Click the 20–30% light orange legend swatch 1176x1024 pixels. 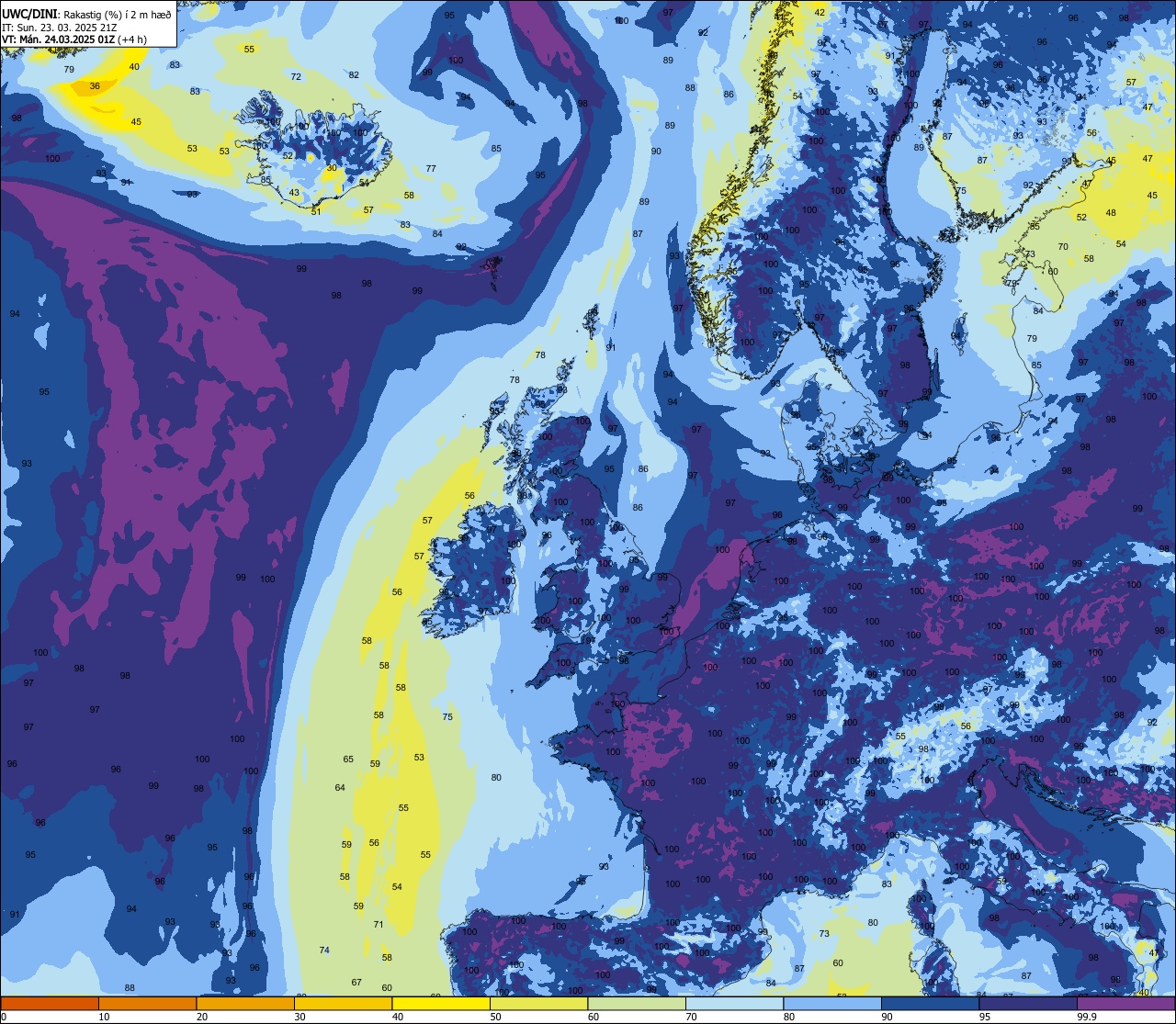click(x=245, y=1003)
